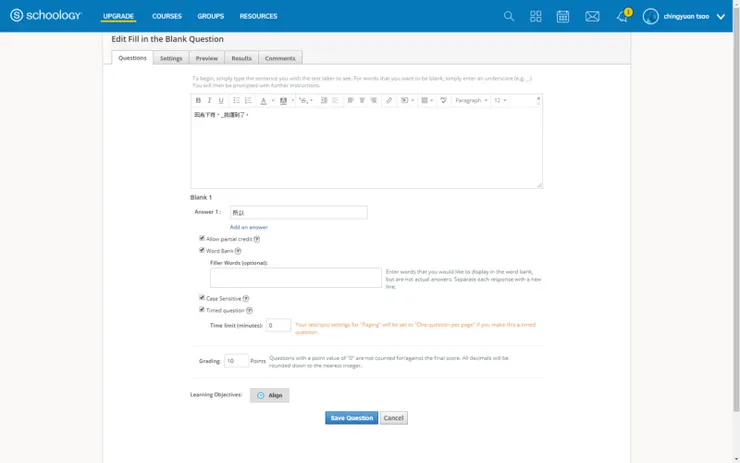Image resolution: width=740 pixels, height=463 pixels.
Task: Align text right
Action: pyautogui.click(x=373, y=100)
